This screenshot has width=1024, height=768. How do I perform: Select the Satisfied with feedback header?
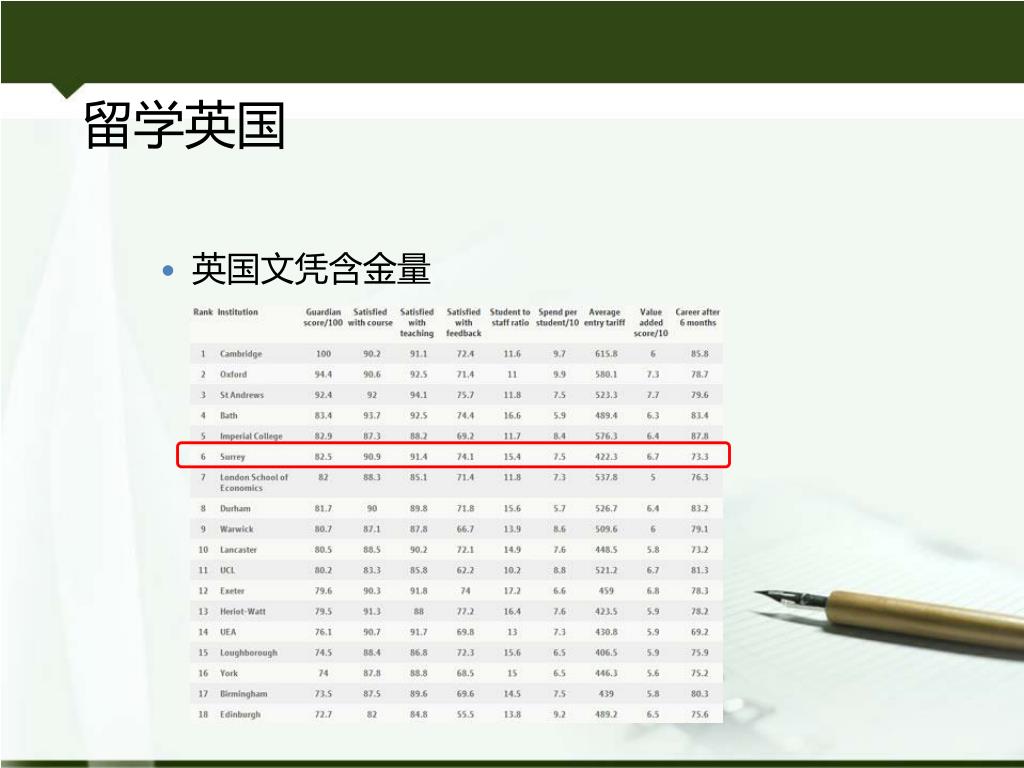coord(464,323)
